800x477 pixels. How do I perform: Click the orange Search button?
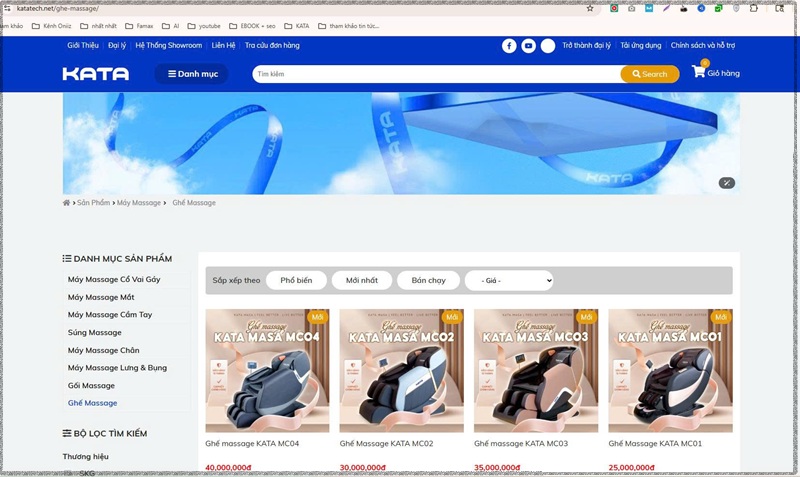pos(649,74)
